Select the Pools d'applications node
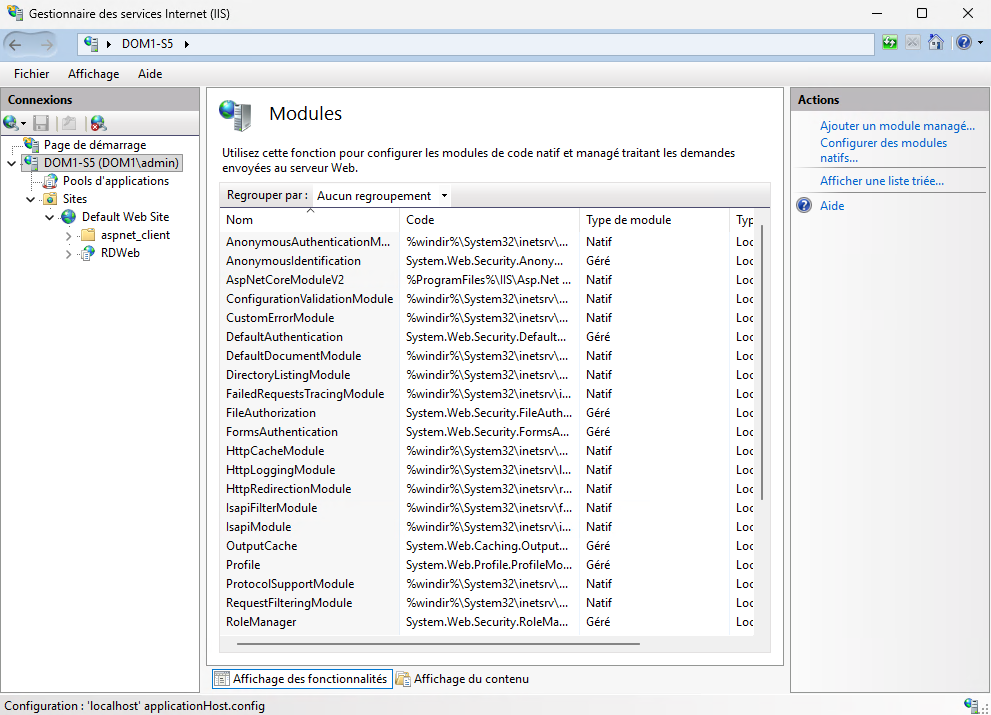 pyautogui.click(x=115, y=181)
